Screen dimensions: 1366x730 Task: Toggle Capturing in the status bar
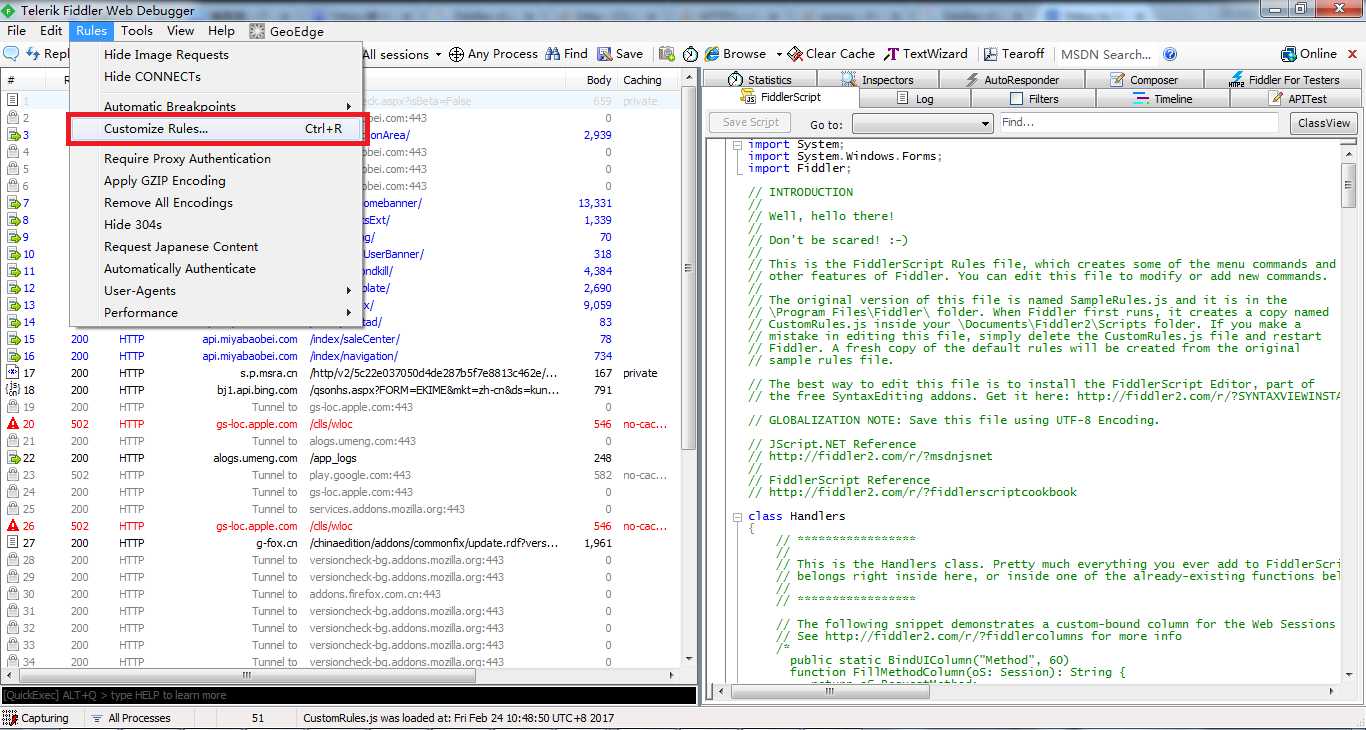[x=37, y=718]
